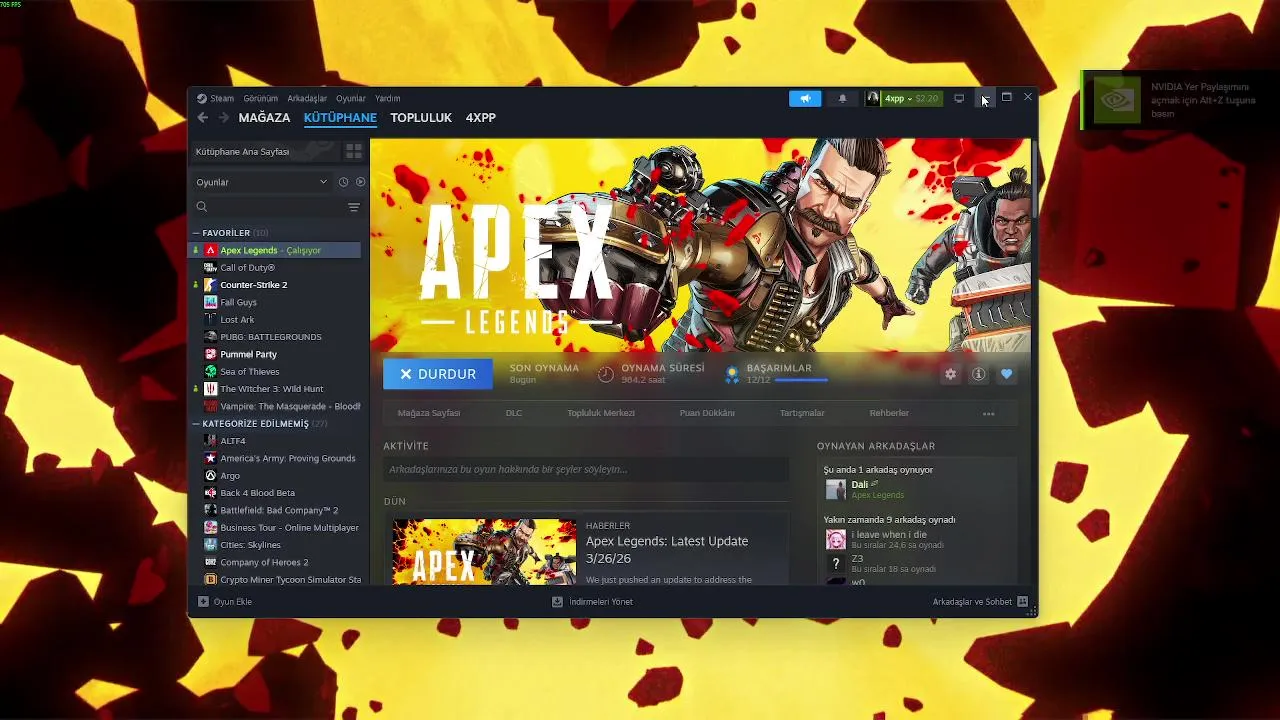The height and width of the screenshot is (720, 1280).
Task: Open notifications bell
Action: (842, 98)
